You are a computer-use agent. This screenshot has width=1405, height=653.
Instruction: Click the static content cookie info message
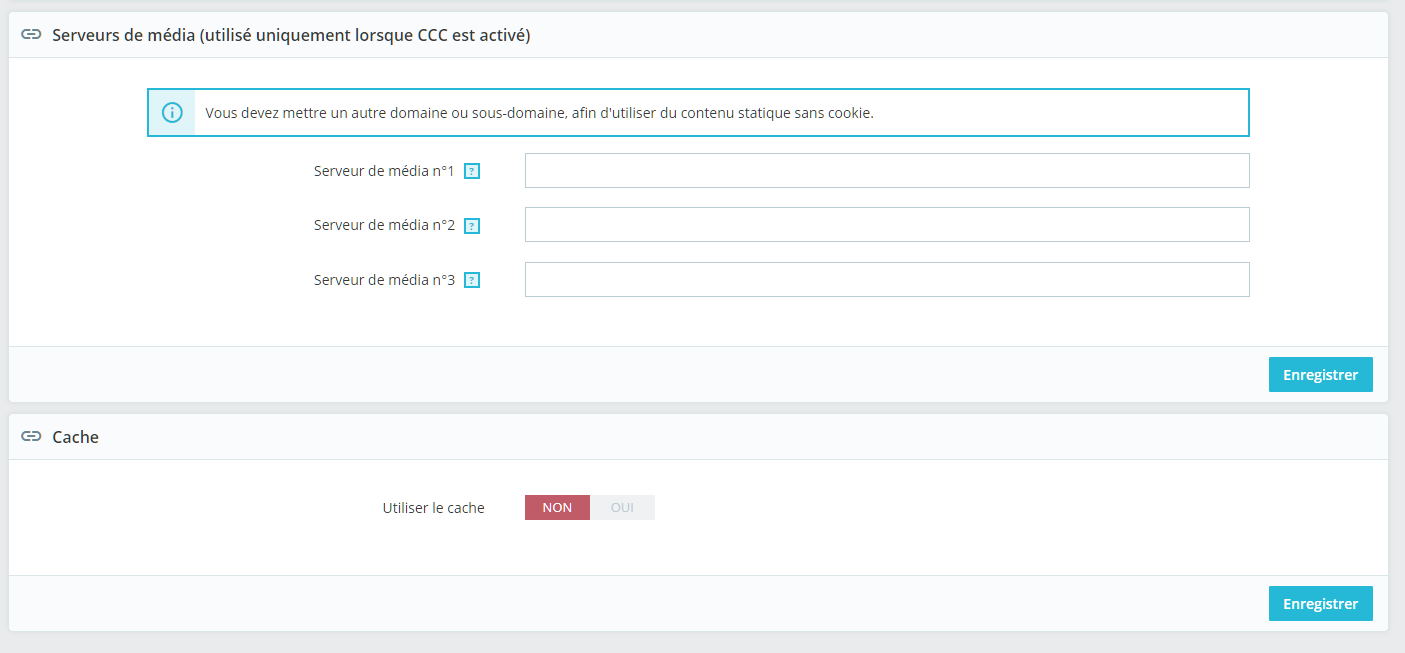(539, 113)
